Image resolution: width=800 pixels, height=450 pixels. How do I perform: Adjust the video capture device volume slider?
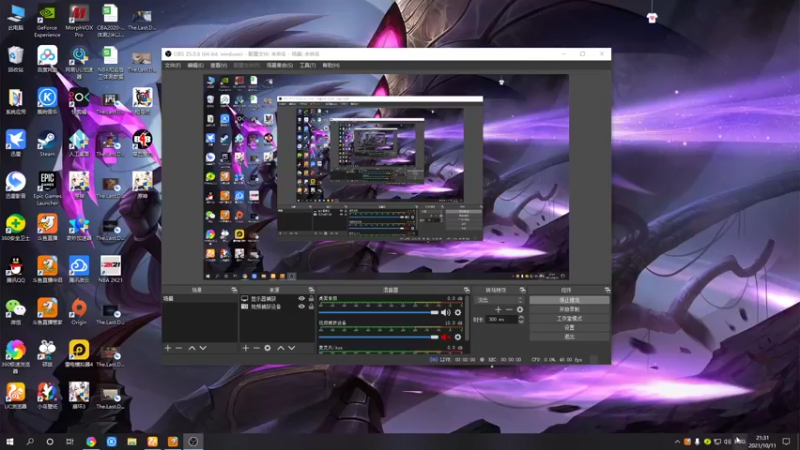(379, 337)
